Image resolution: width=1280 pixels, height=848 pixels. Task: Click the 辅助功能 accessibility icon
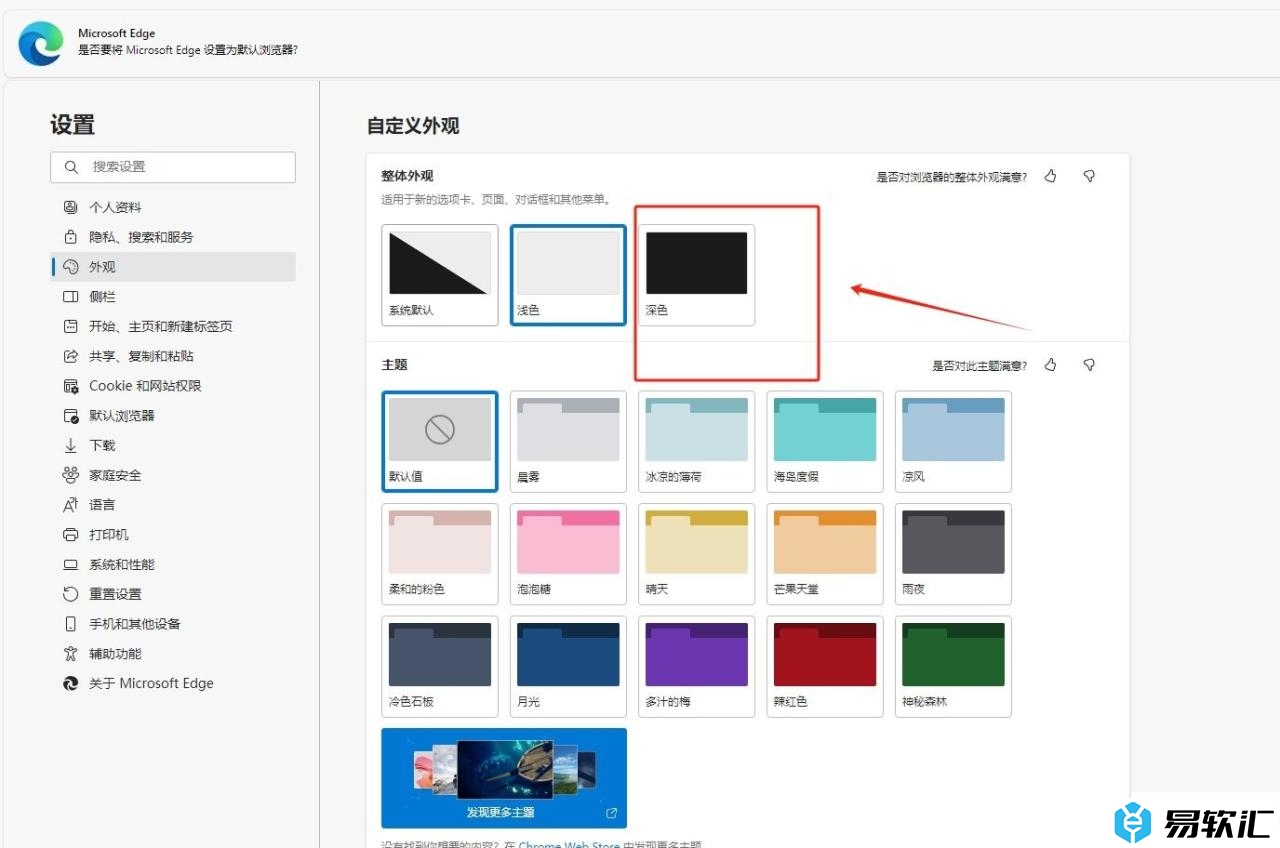(71, 654)
